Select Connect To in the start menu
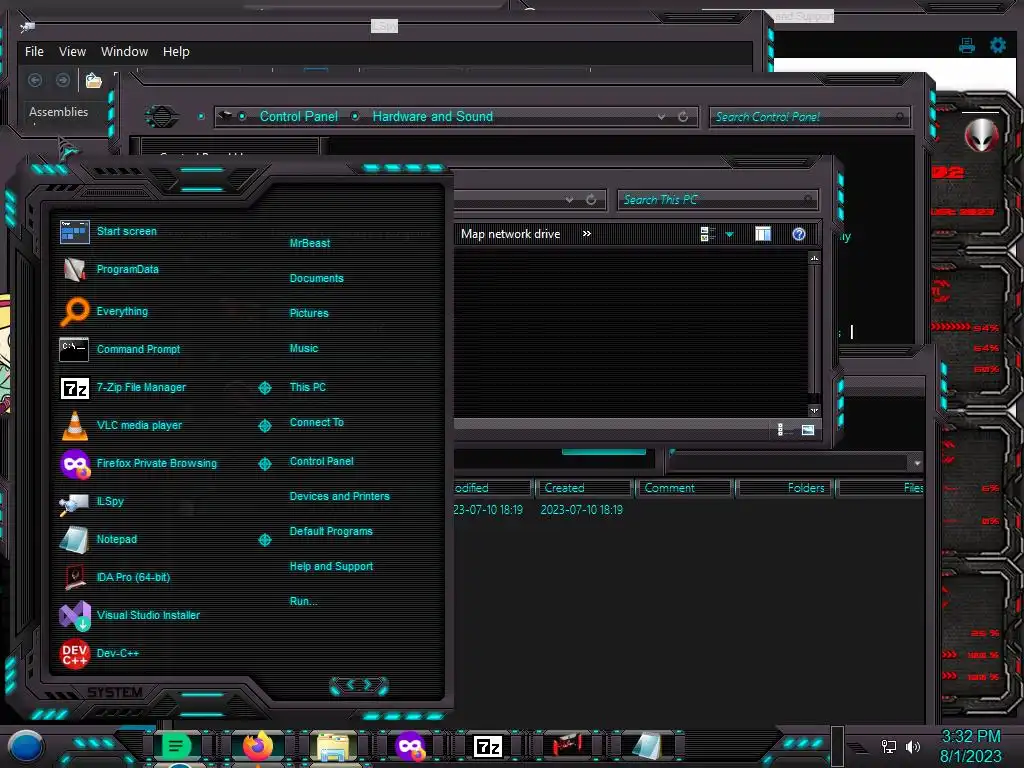Image resolution: width=1024 pixels, height=768 pixels. click(316, 422)
